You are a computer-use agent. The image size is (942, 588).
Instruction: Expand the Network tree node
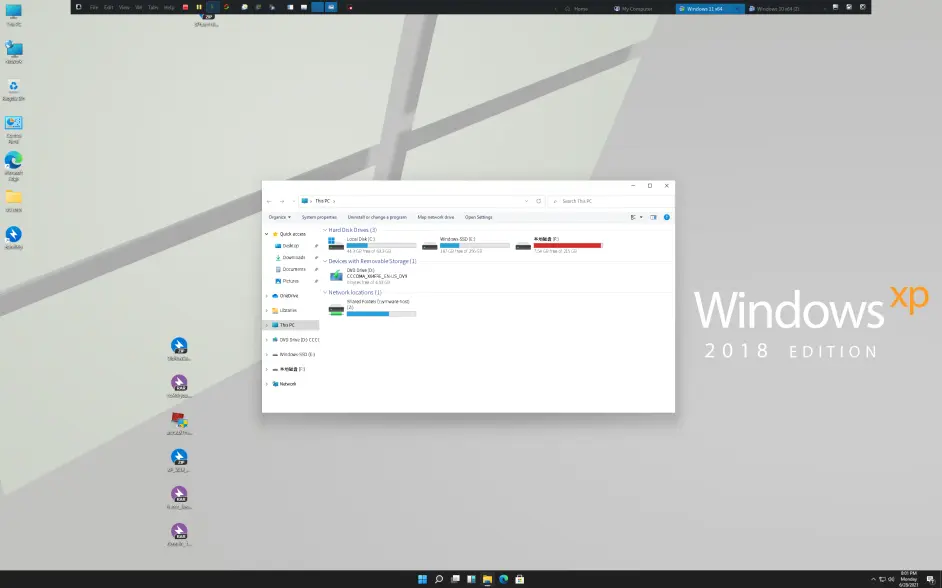pyautogui.click(x=267, y=384)
